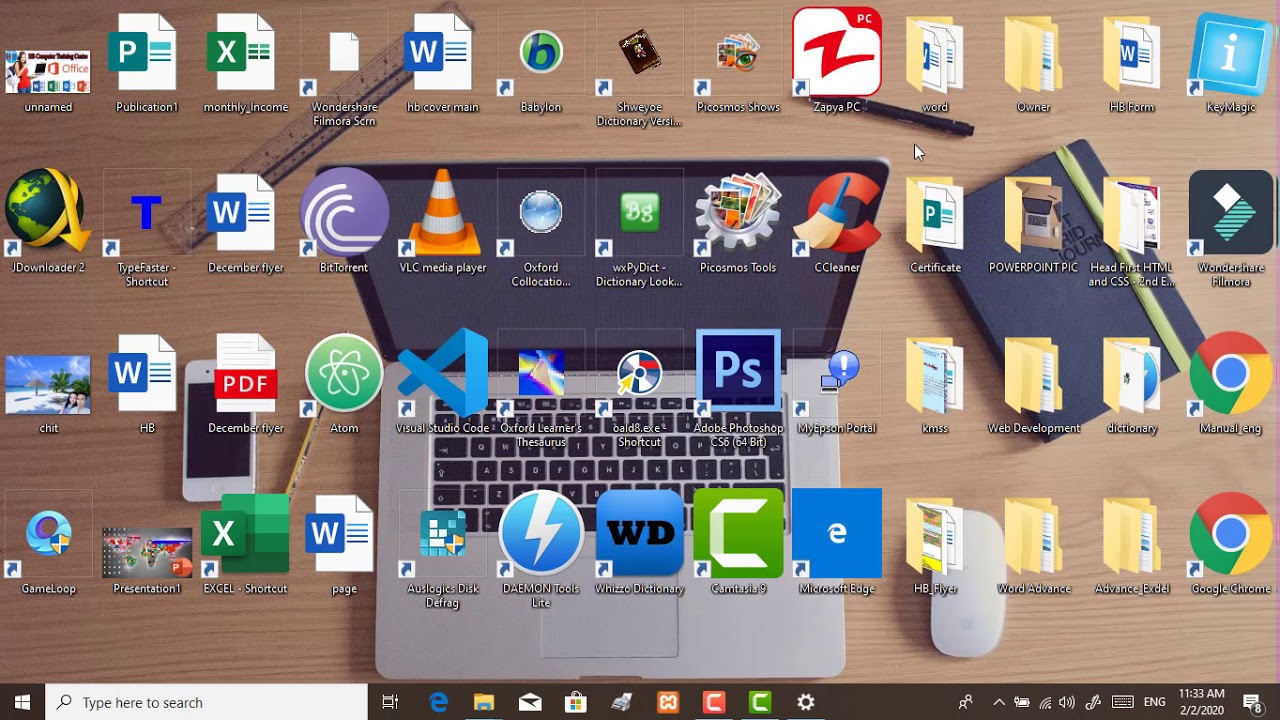Launch Wondershare Filmora Scrn shortcut

point(343,54)
